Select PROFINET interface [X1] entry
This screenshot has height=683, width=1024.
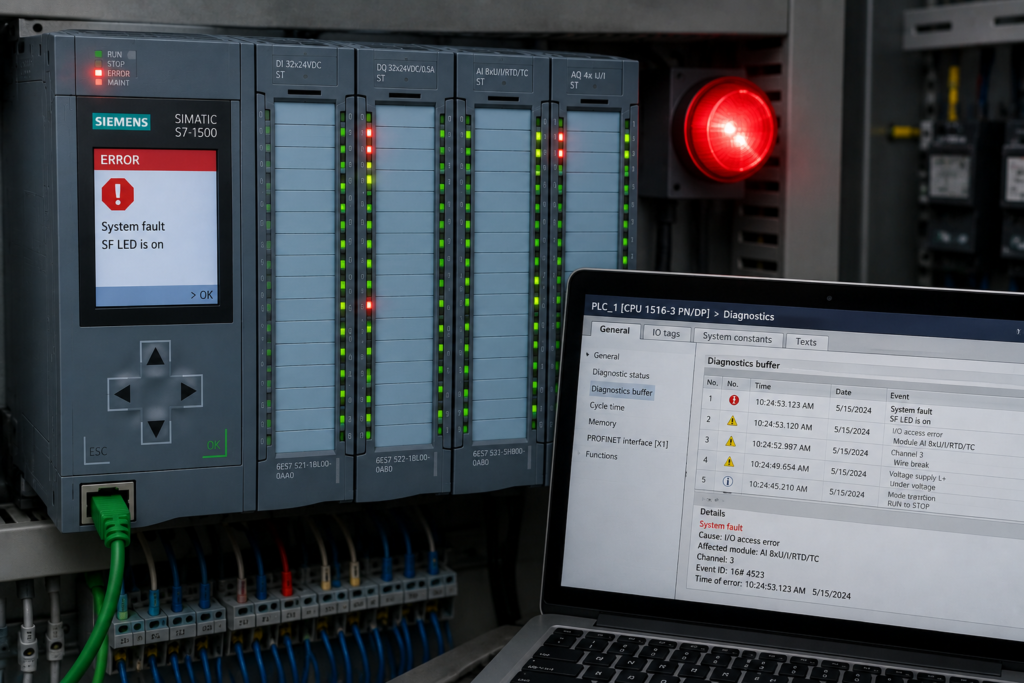click(627, 441)
